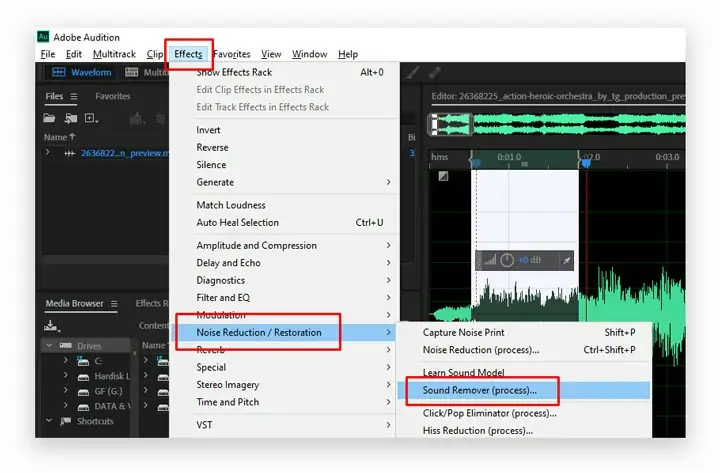Expand the GF (G:) drive
720x473 pixels.
pyautogui.click(x=65, y=390)
